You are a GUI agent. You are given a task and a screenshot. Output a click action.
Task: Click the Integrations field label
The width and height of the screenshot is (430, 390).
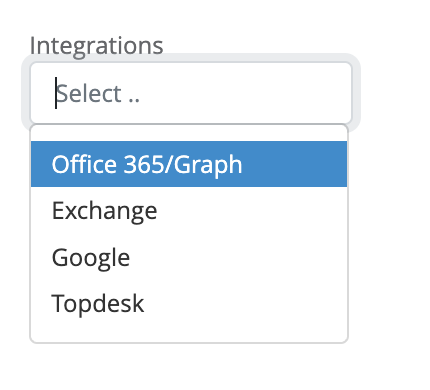coord(97,46)
